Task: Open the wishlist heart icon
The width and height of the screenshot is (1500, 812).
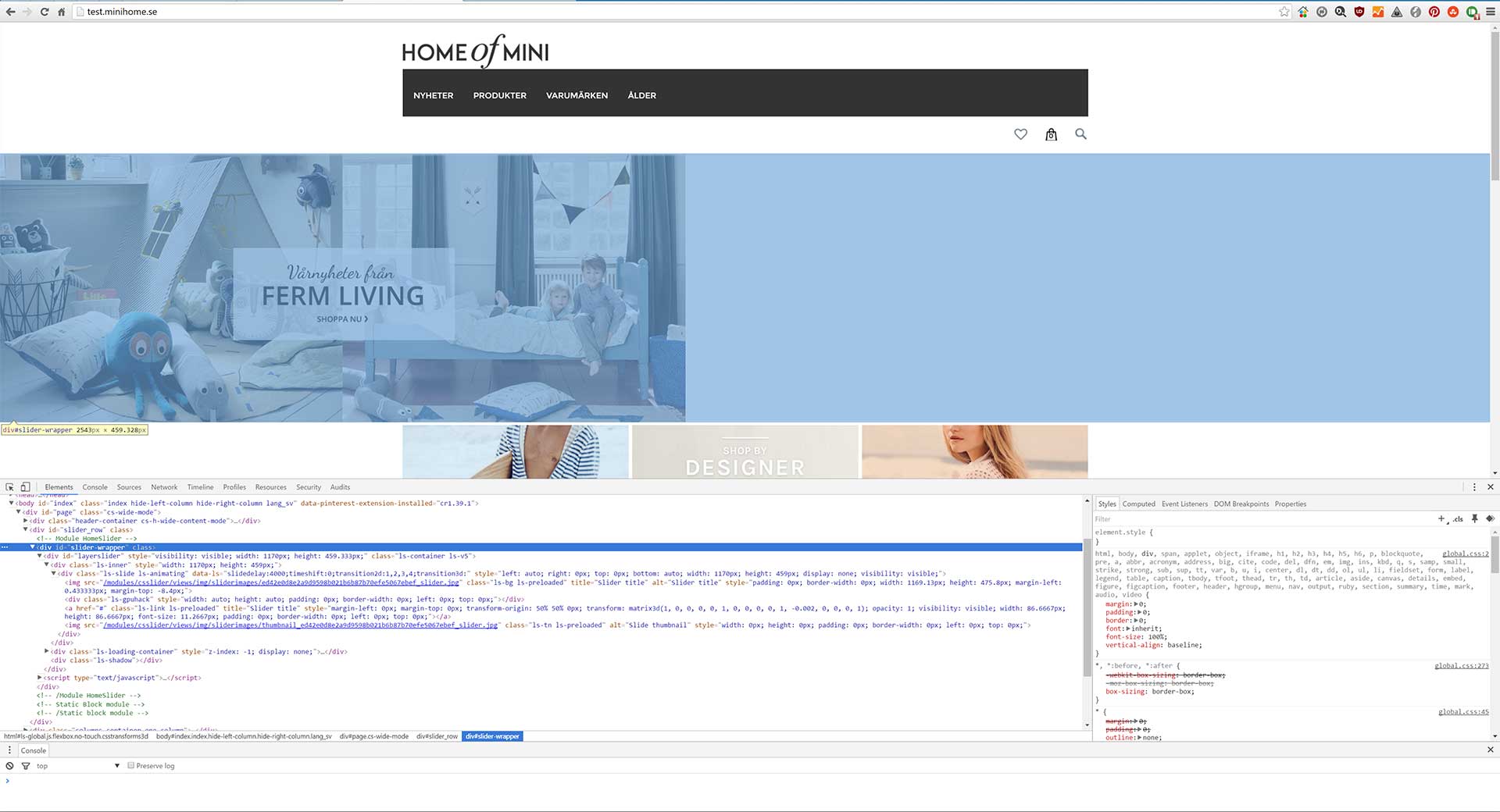Action: pyautogui.click(x=1020, y=134)
